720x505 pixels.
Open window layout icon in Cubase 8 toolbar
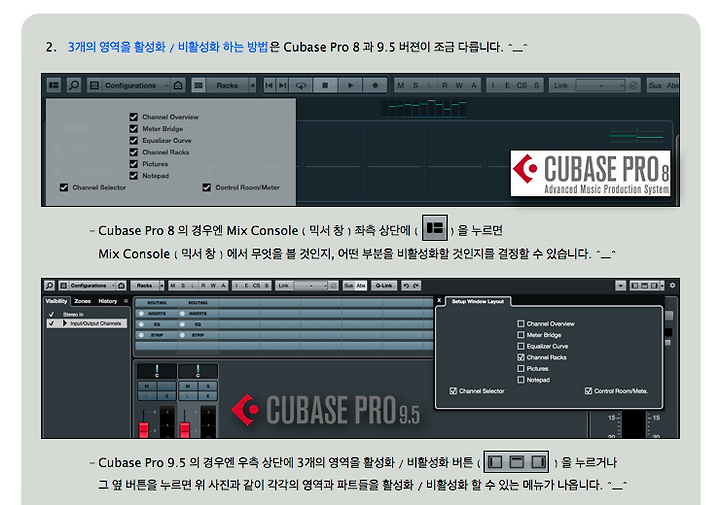tap(54, 85)
